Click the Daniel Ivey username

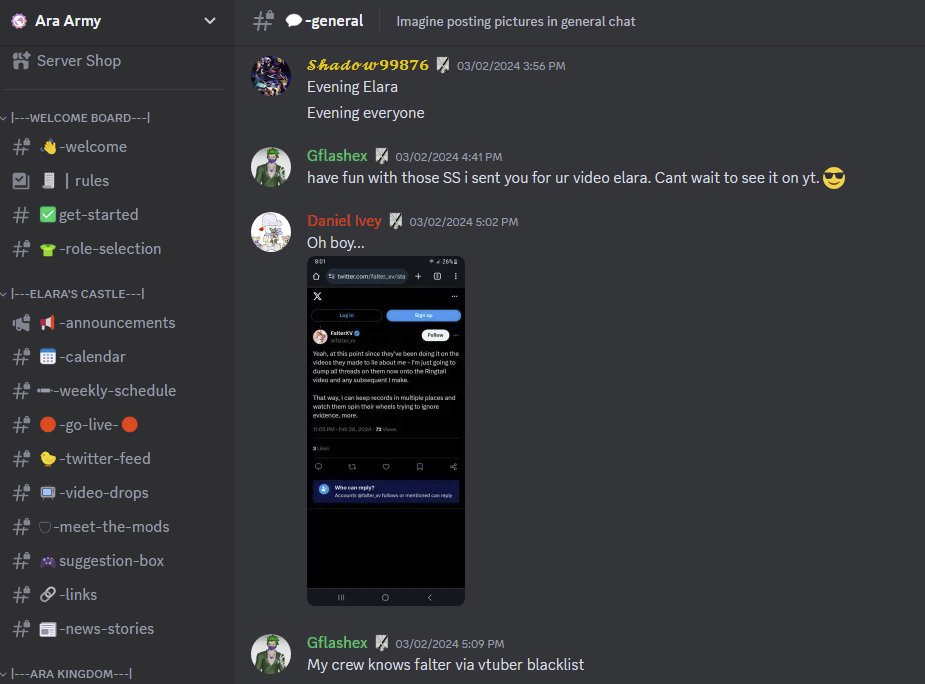(x=344, y=221)
